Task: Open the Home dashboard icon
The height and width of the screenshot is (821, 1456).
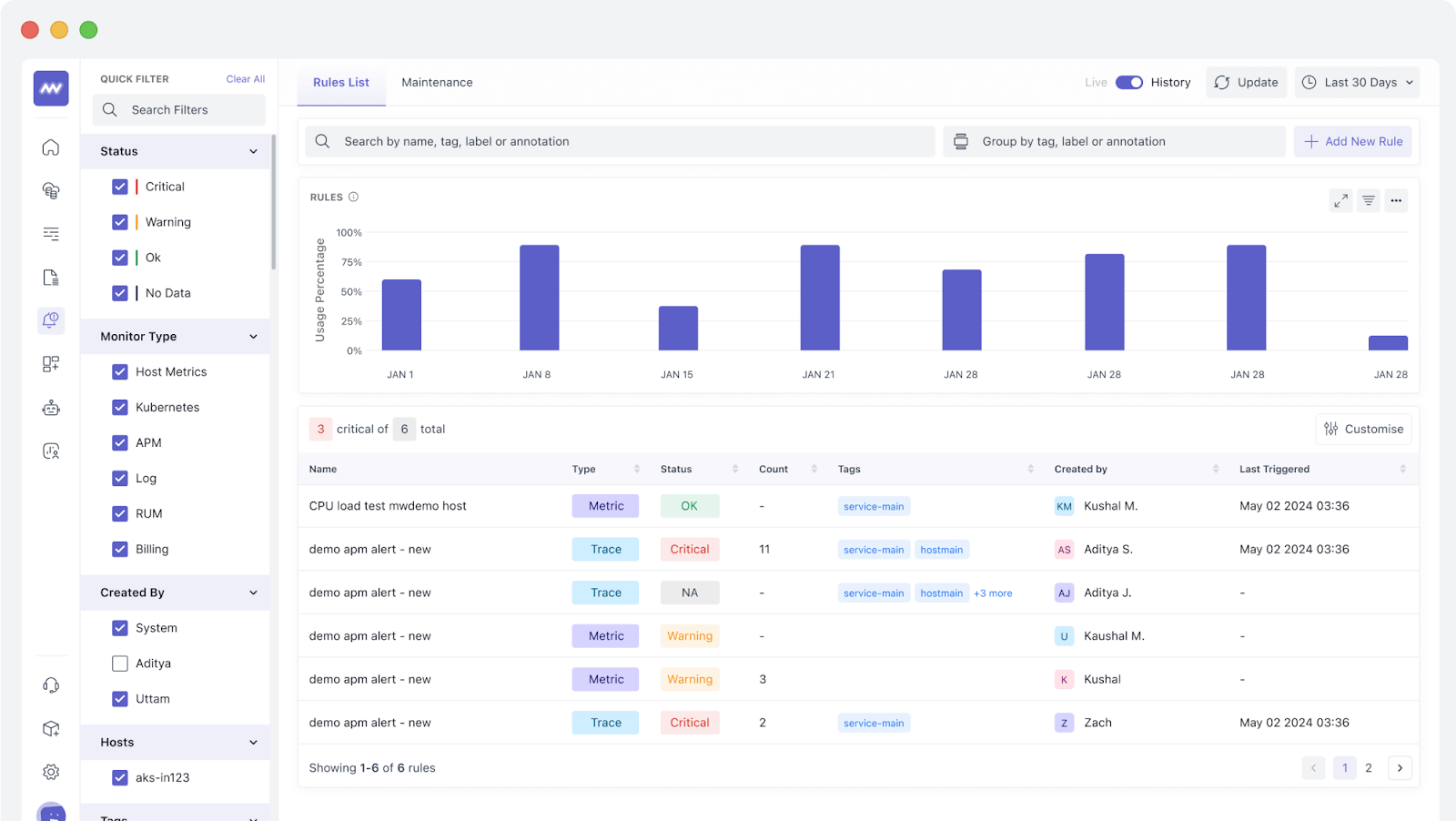Action: click(51, 147)
